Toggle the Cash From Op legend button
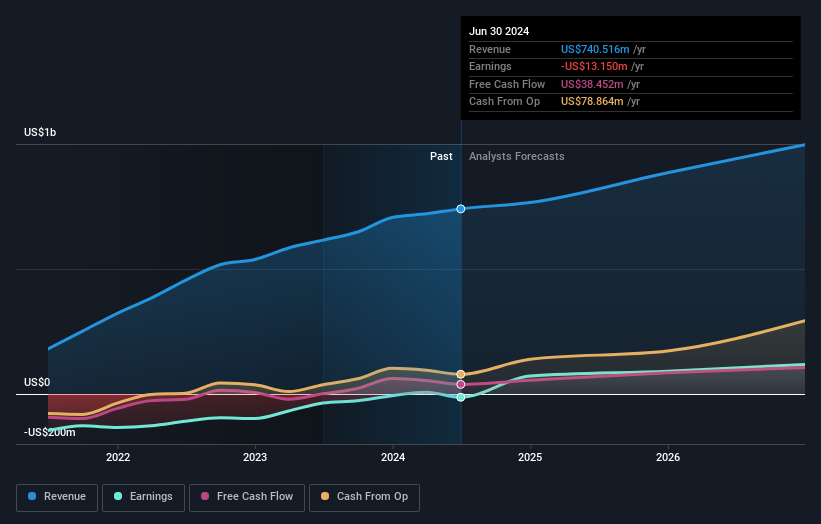 coord(364,497)
